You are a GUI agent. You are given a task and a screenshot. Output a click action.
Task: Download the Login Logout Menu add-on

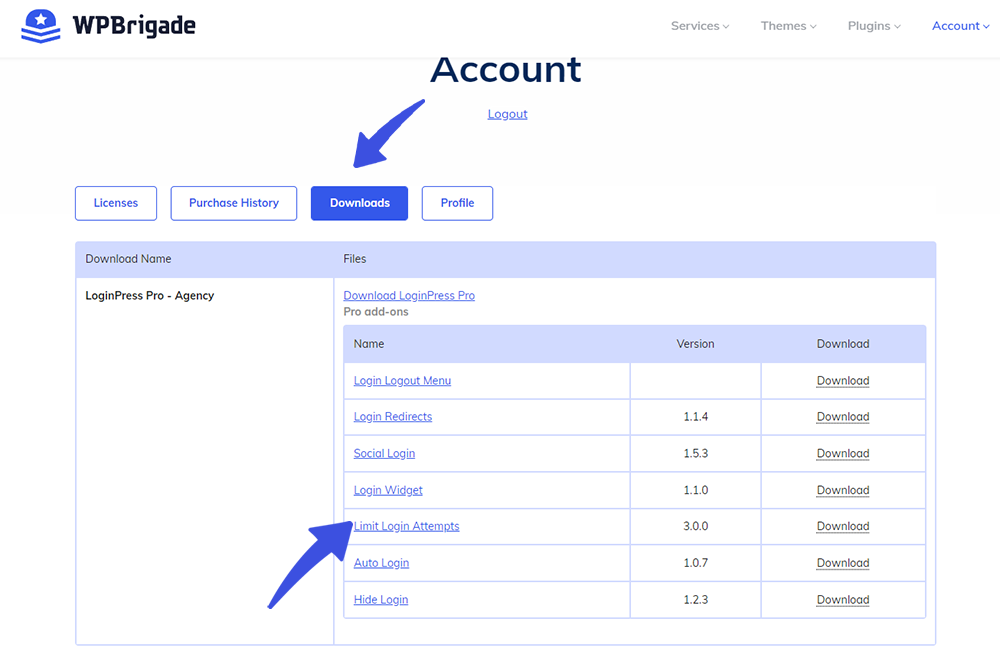[x=842, y=381]
